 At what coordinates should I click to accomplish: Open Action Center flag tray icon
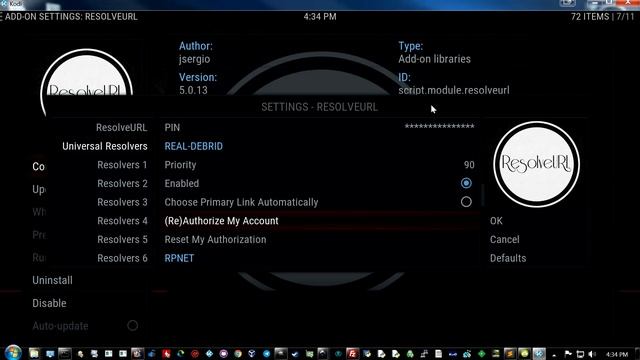pos(568,353)
